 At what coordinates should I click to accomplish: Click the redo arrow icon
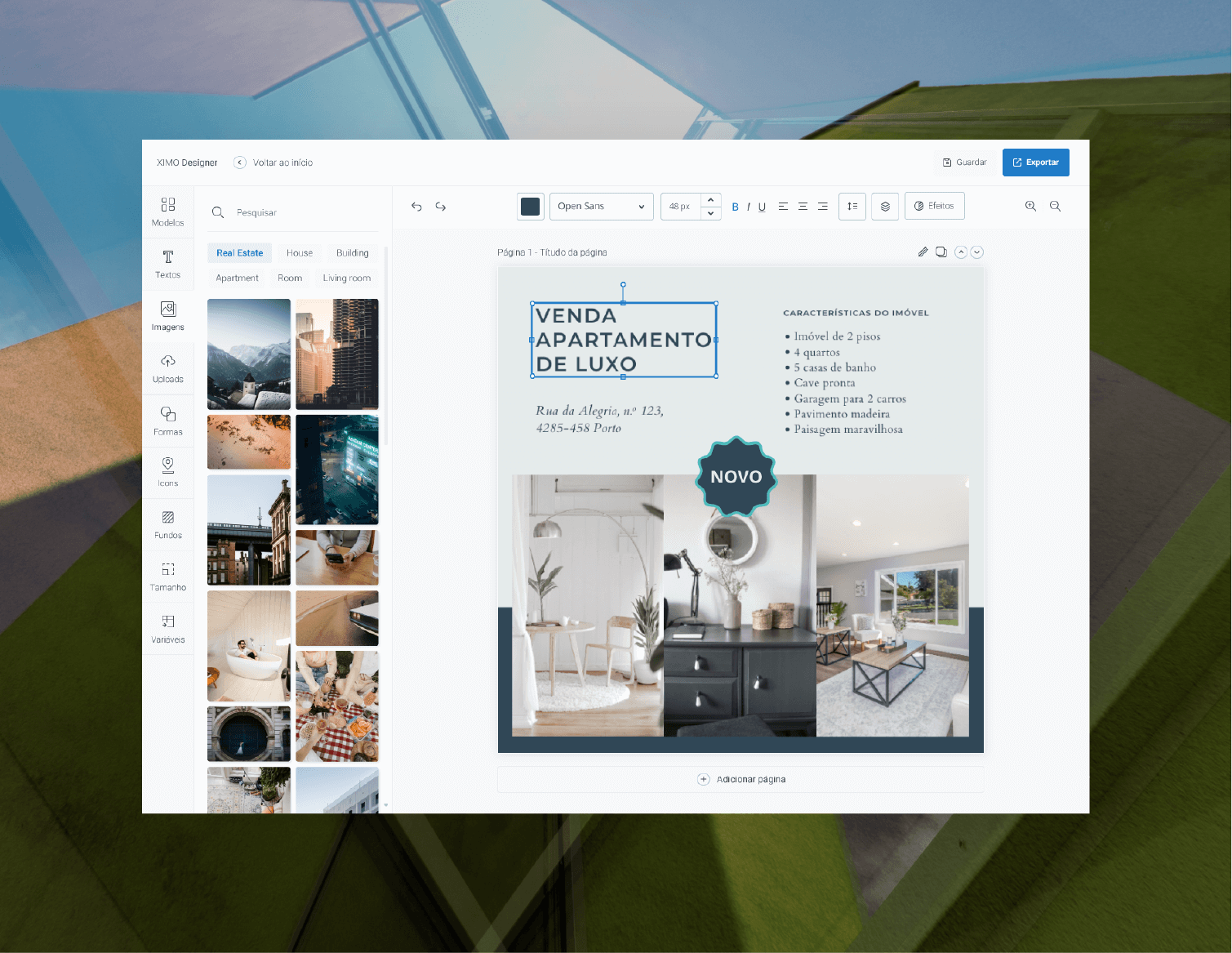(x=440, y=207)
